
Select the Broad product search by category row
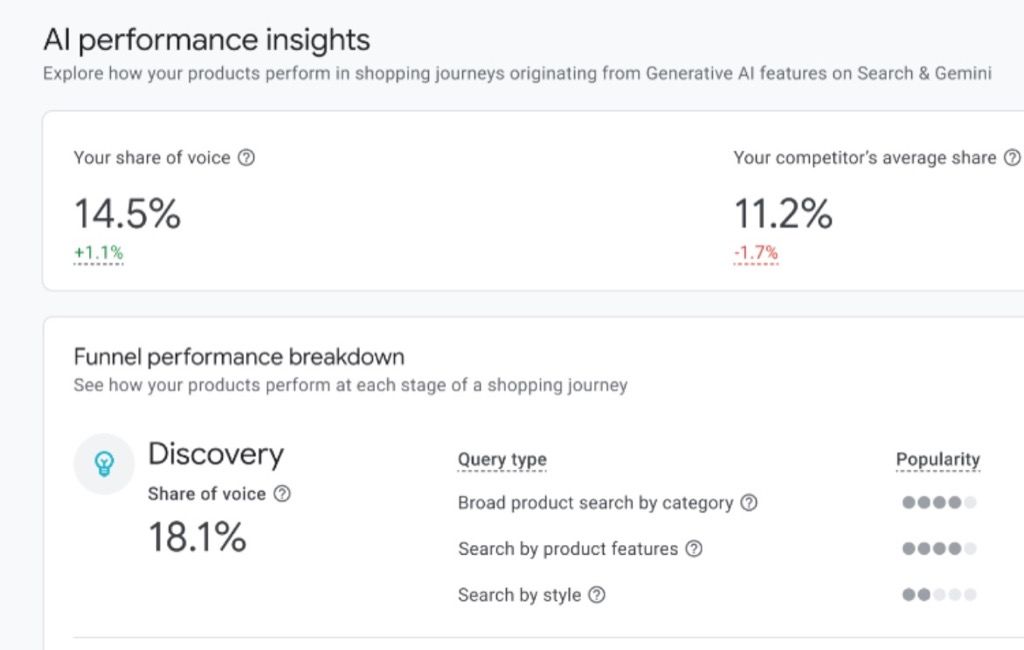[x=718, y=502]
